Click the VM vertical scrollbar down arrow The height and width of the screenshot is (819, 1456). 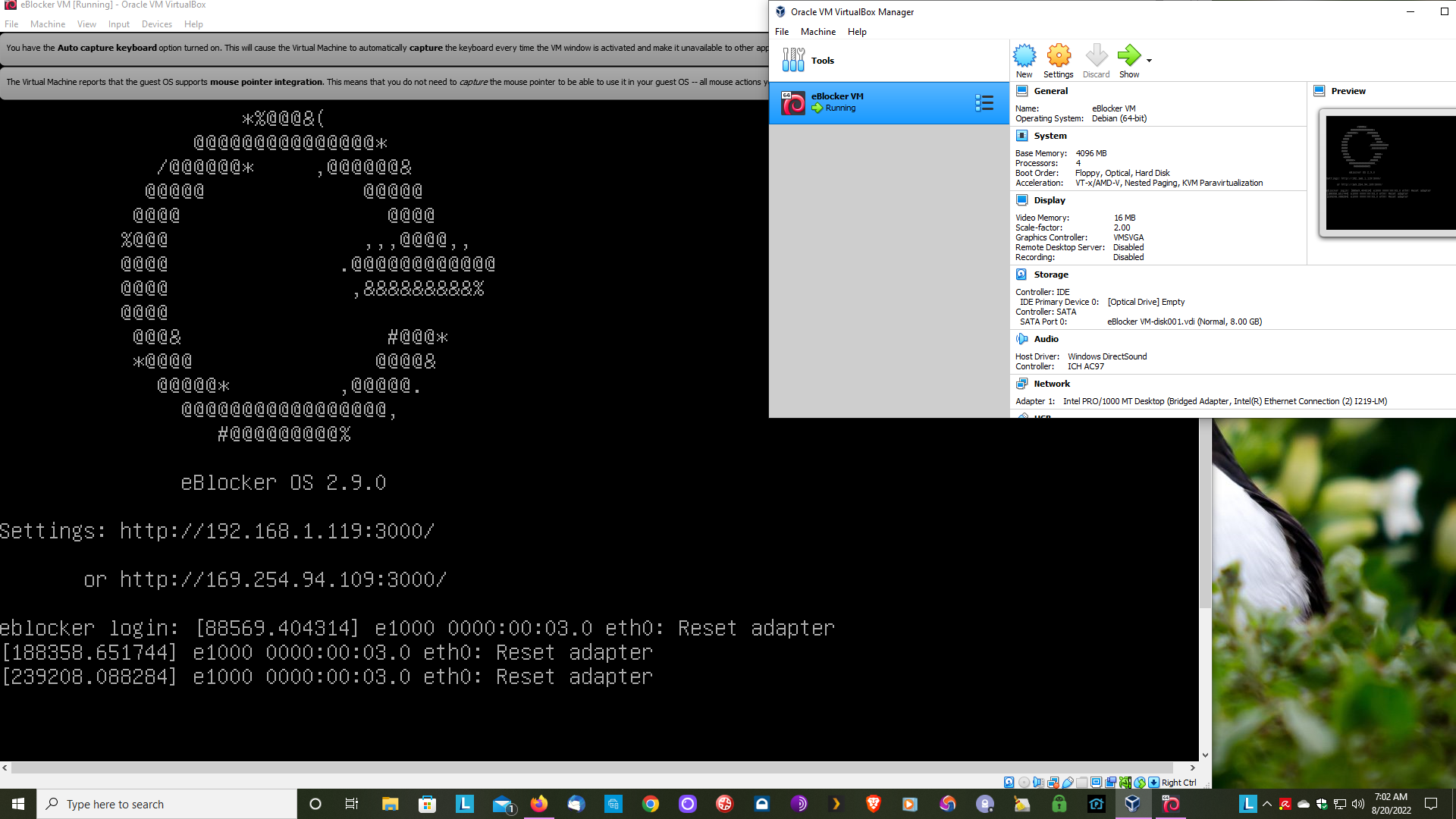(1205, 755)
